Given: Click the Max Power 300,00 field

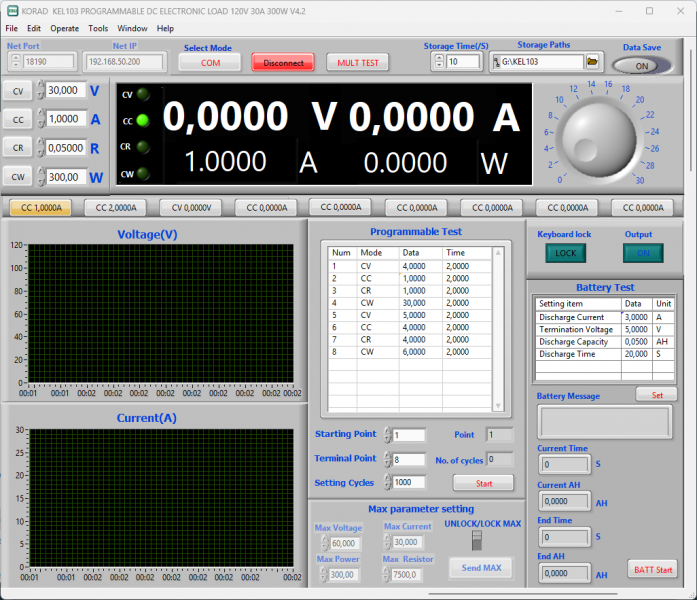Looking at the screenshot, I should tap(344, 575).
